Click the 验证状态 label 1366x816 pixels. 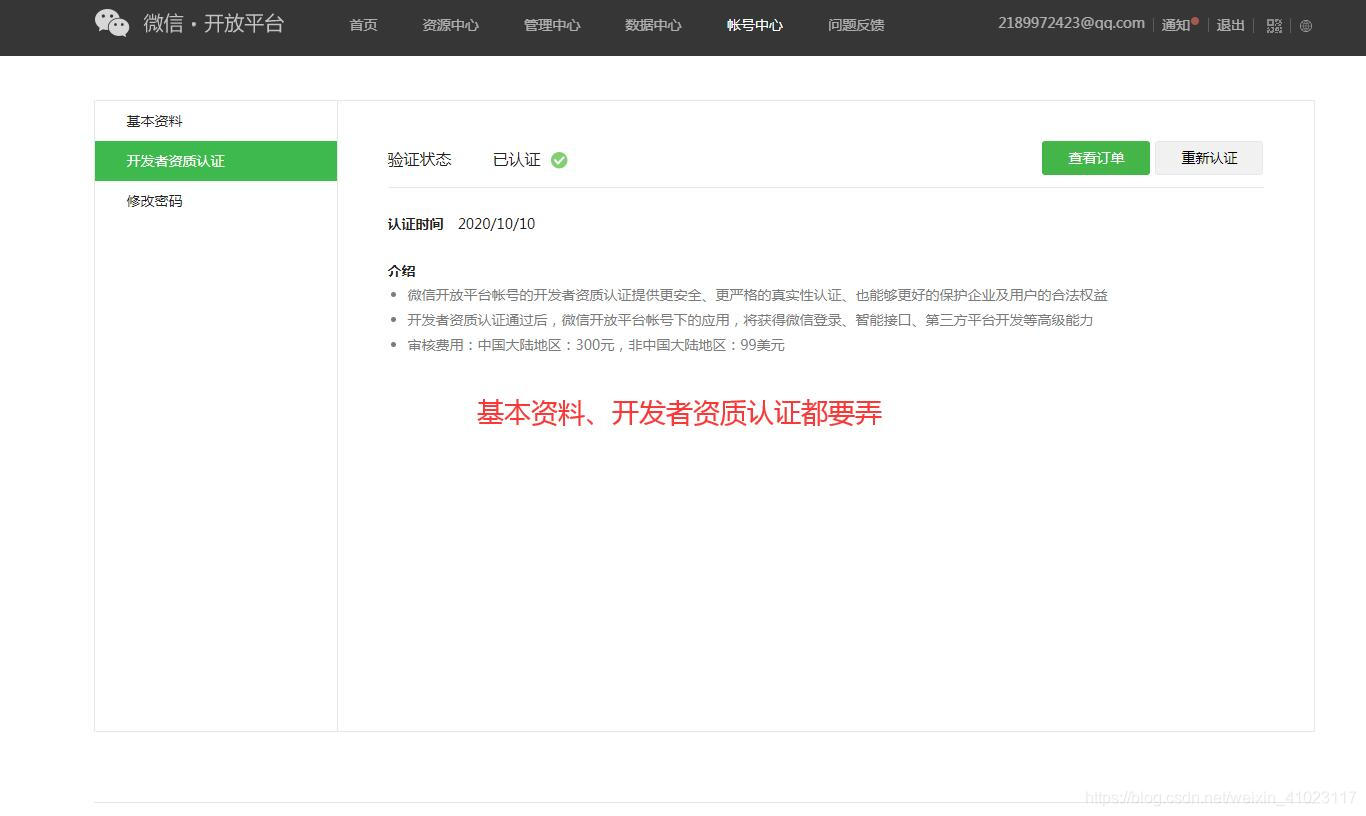(x=420, y=160)
